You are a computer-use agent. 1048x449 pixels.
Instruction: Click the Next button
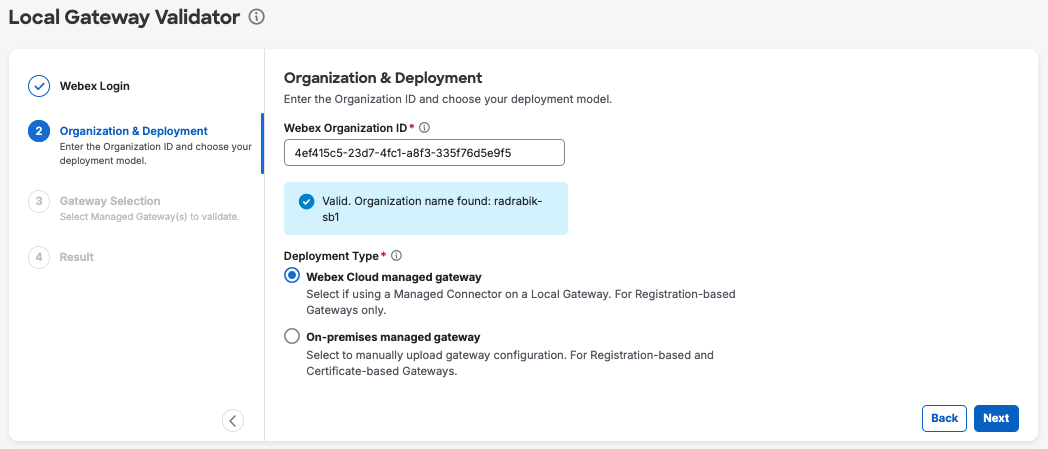tap(996, 418)
